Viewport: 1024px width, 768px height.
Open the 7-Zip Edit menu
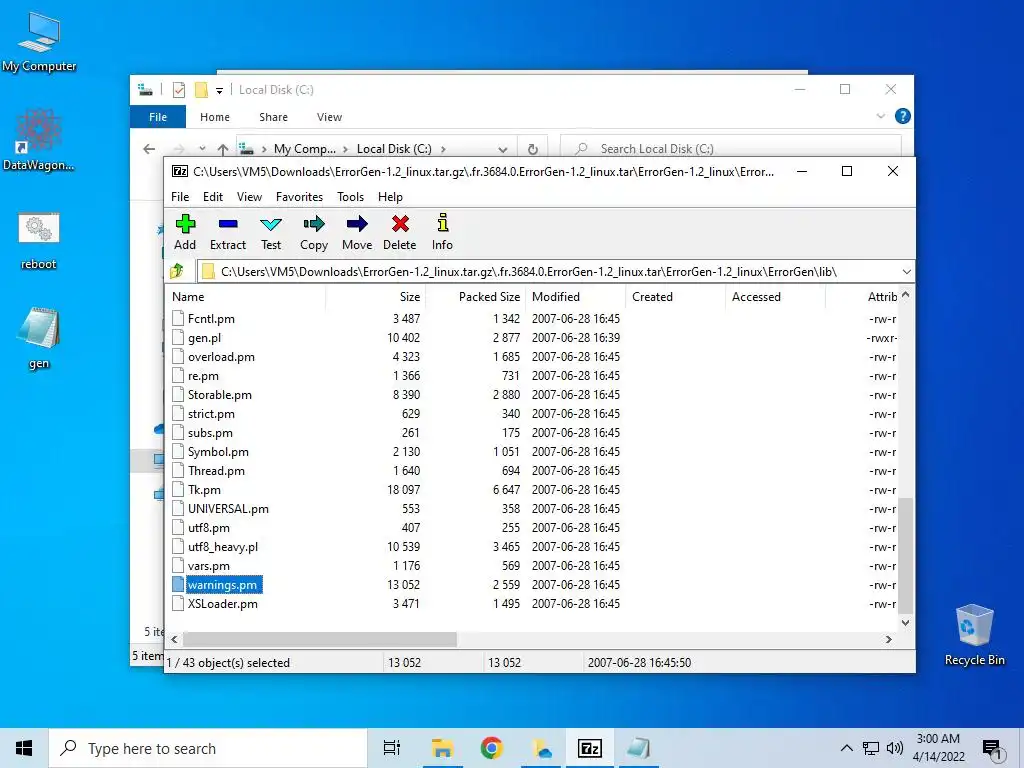(213, 197)
